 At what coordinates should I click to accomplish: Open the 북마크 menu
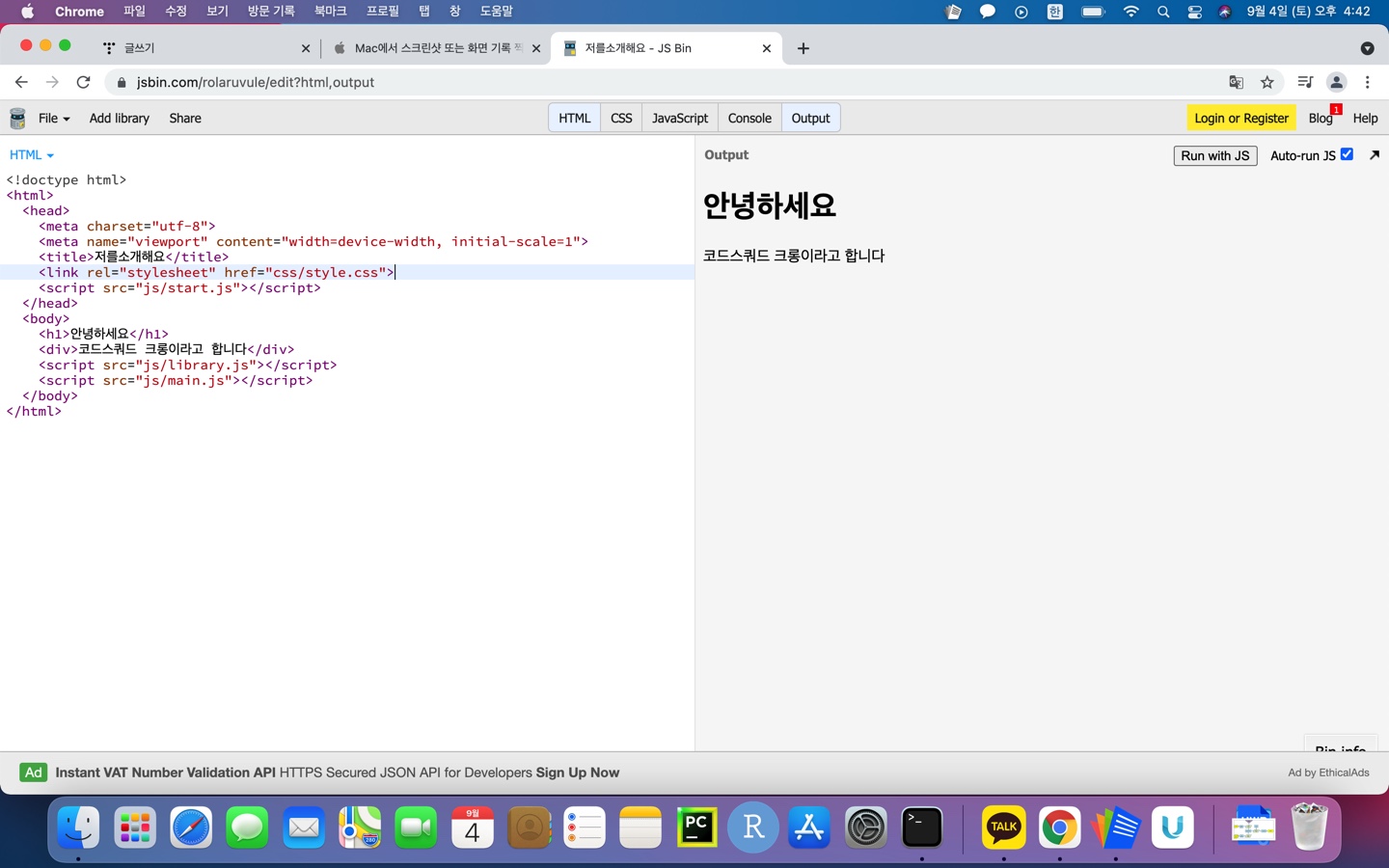(330, 12)
